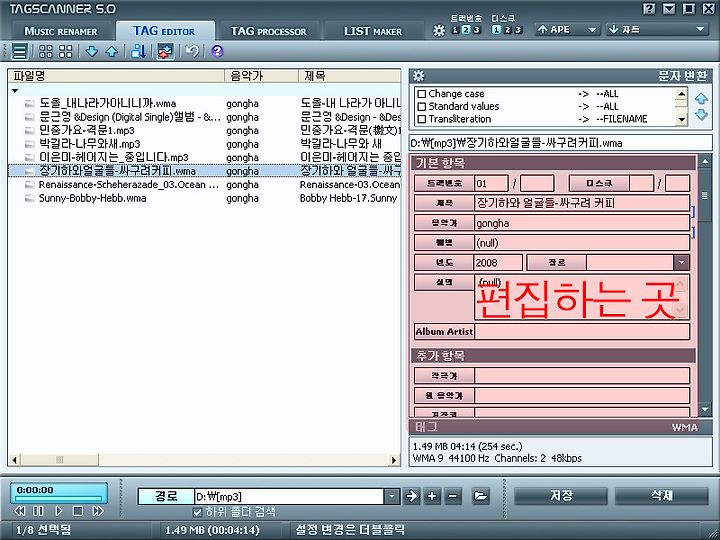Click the artist field containing gongha
Screen dimensions: 720x540
(582, 223)
